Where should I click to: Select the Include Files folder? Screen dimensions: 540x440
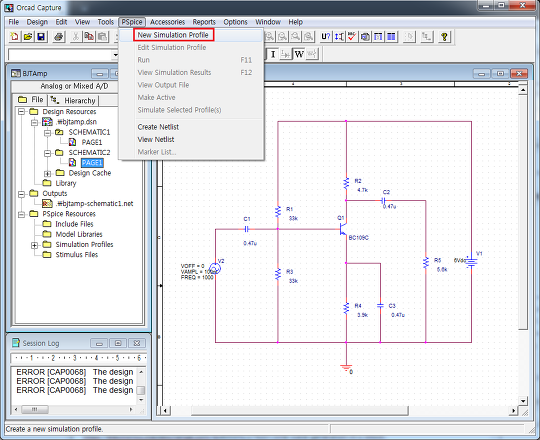[74, 224]
